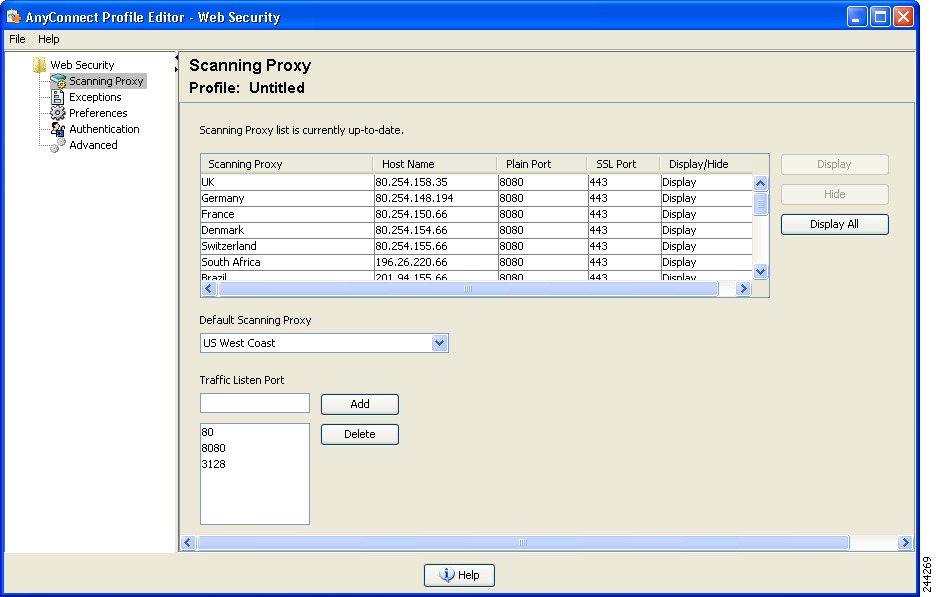This screenshot has width=937, height=597.
Task: Select the Switzerland proxy row
Action: pos(476,246)
